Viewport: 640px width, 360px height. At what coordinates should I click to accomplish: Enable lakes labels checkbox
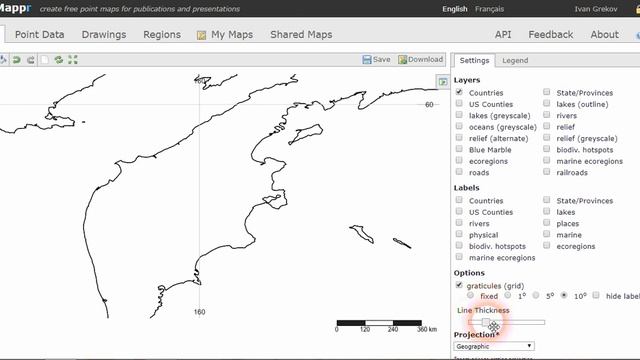[x=547, y=211]
